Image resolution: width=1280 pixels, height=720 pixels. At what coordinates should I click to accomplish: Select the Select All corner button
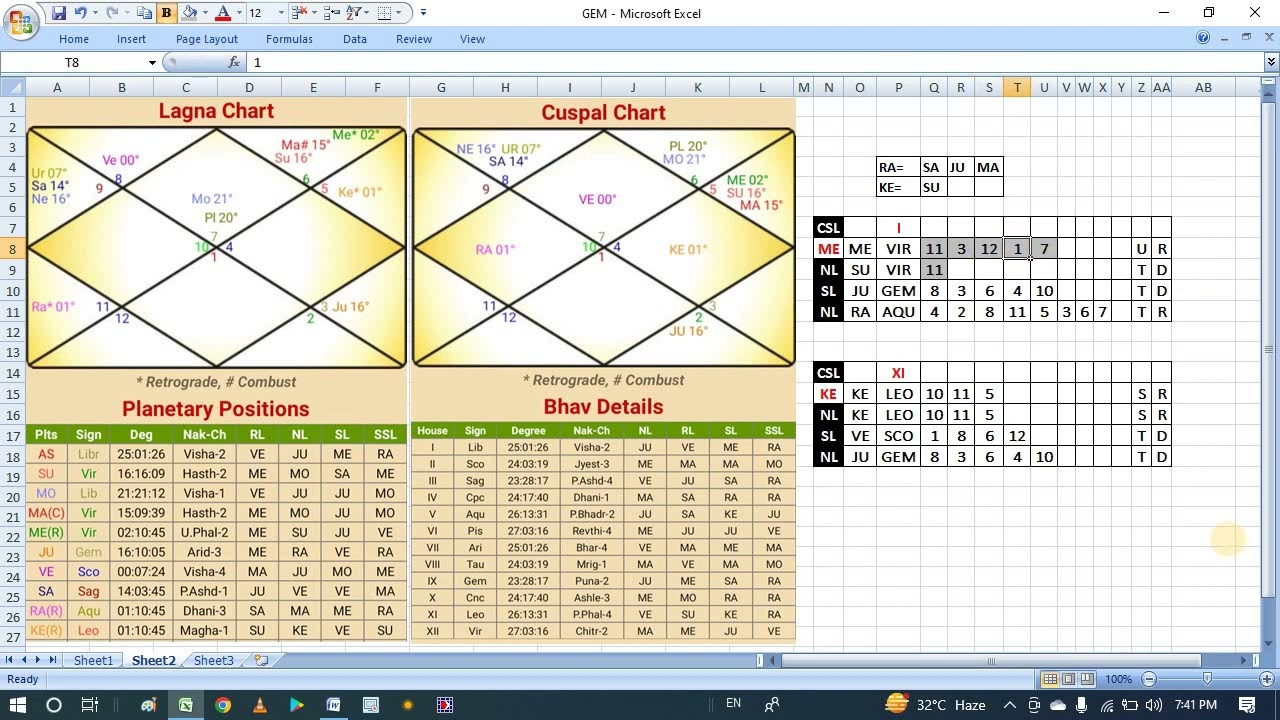pyautogui.click(x=12, y=88)
